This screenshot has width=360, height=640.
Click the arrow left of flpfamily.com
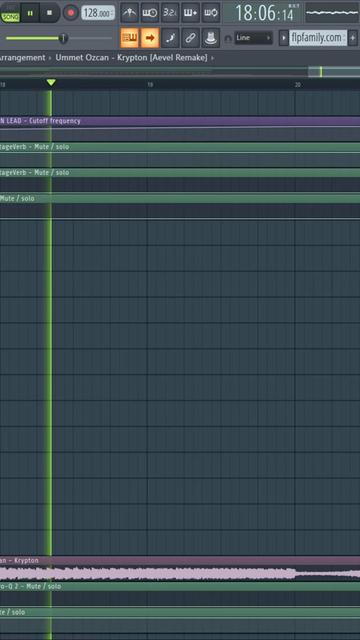(x=283, y=38)
